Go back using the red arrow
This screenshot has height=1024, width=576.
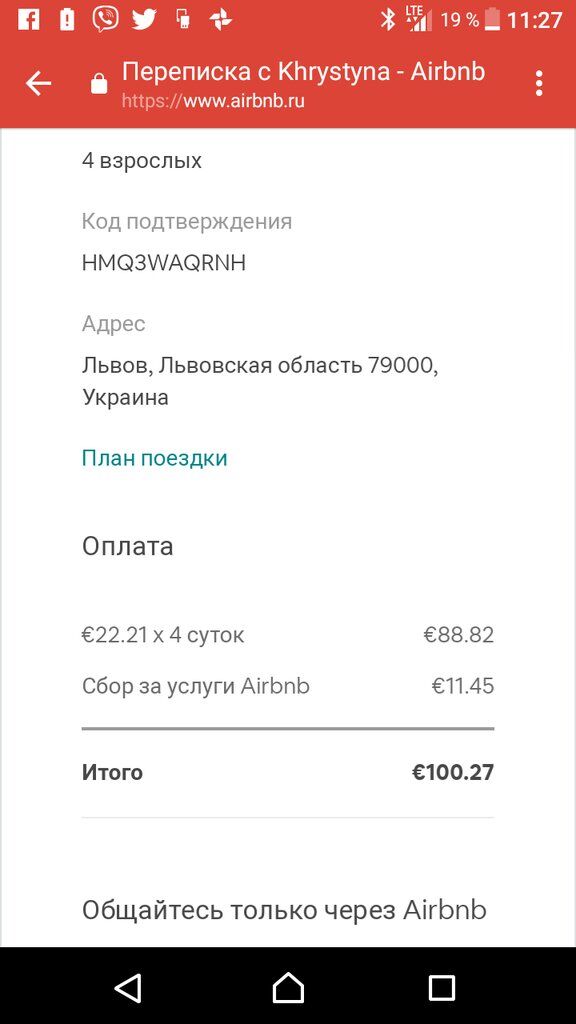click(x=37, y=84)
